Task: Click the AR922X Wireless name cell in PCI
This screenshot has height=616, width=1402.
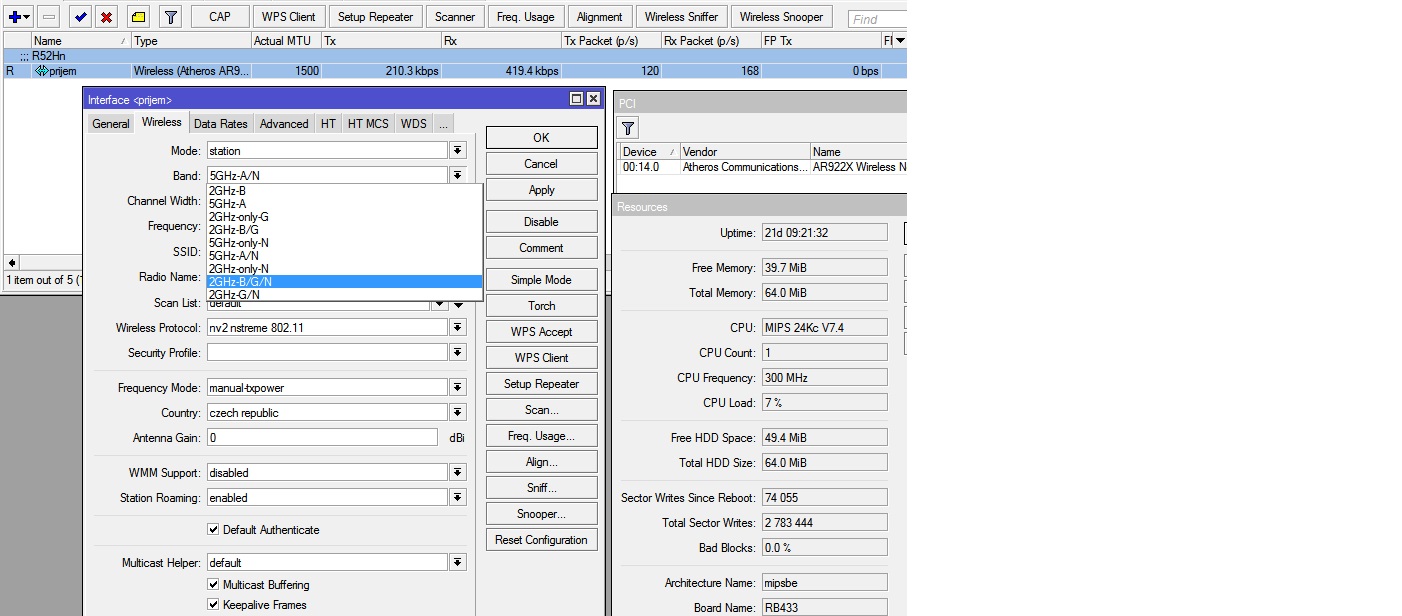Action: click(859, 167)
